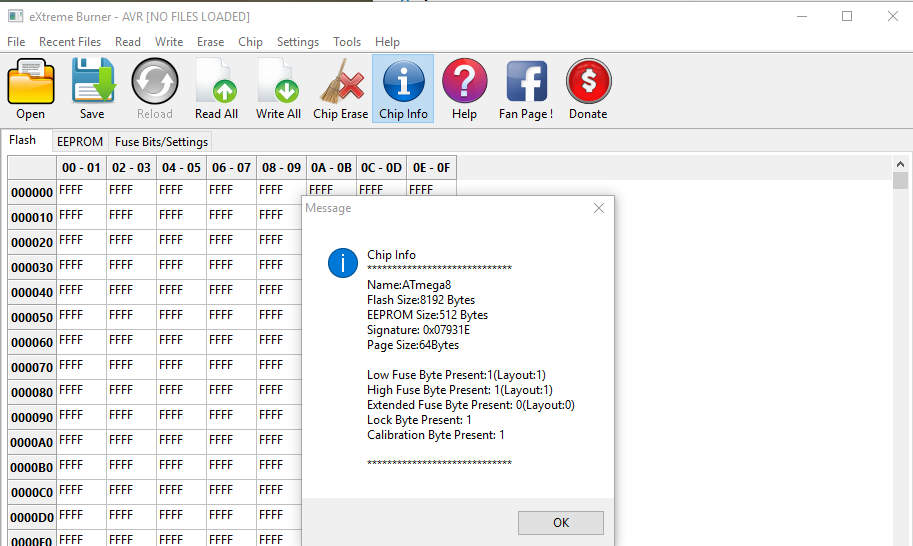This screenshot has width=913, height=546.
Task: Click the Save floppy disk icon
Action: [93, 81]
